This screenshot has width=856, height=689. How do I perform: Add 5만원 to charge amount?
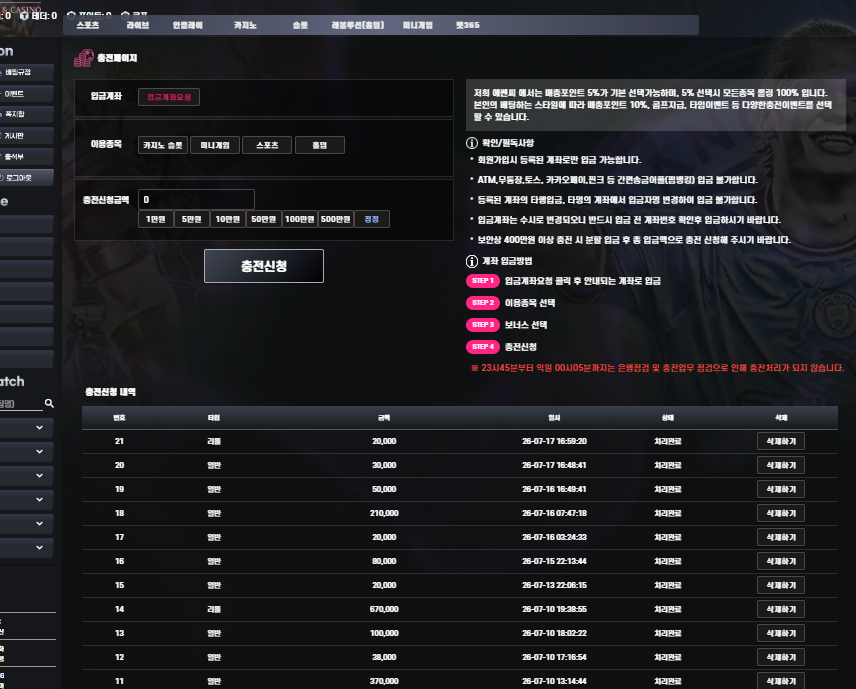[192, 219]
